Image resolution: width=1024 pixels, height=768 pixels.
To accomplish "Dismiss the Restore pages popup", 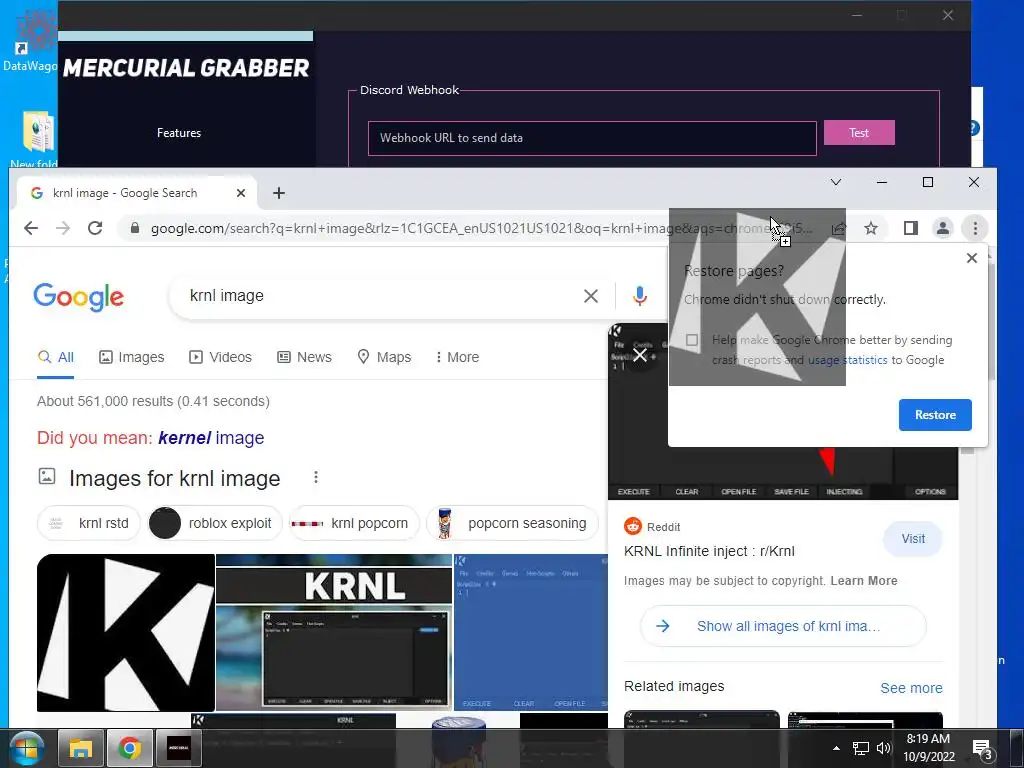I will (972, 258).
